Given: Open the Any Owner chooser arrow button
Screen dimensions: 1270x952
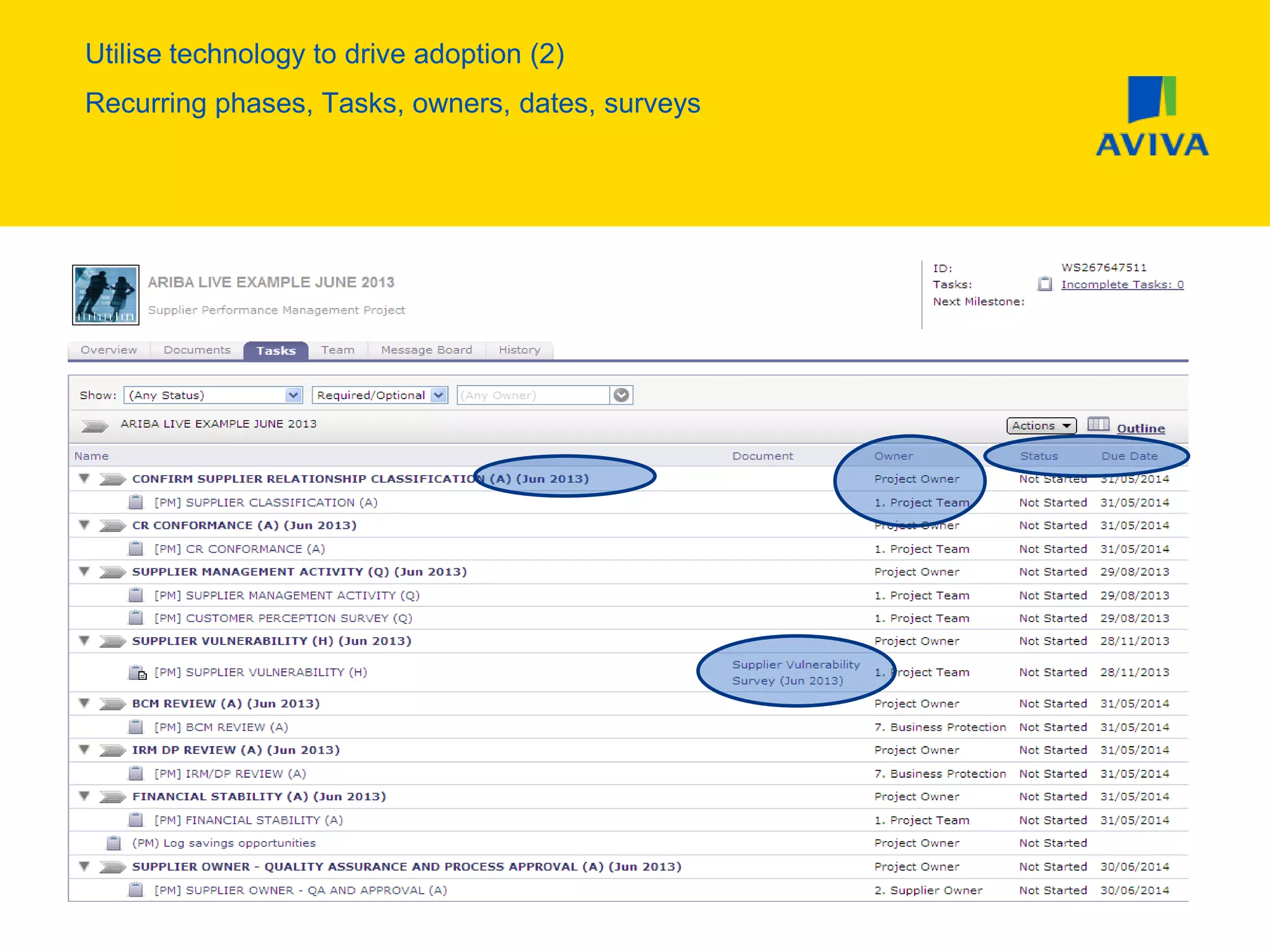Looking at the screenshot, I should coord(621,395).
